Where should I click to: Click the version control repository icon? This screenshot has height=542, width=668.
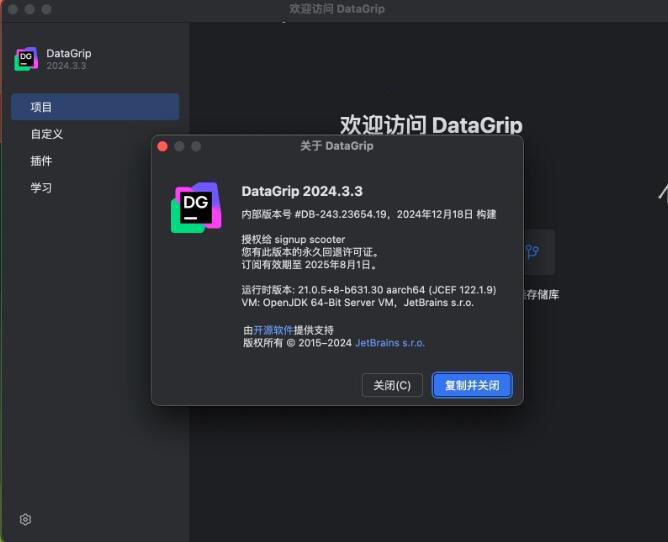[x=533, y=252]
